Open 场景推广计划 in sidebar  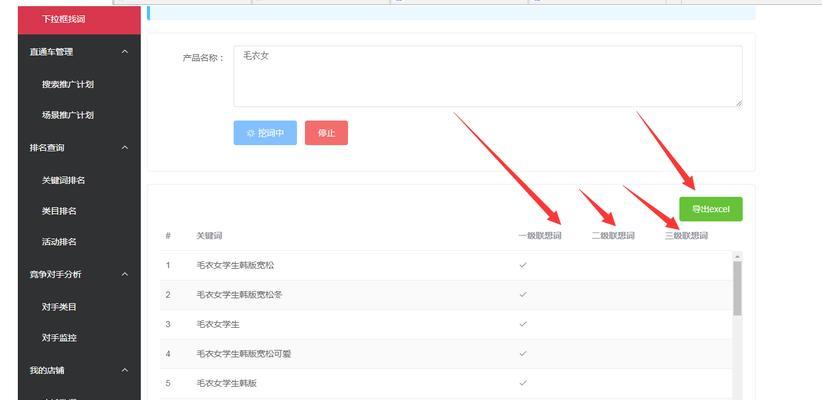point(68,115)
